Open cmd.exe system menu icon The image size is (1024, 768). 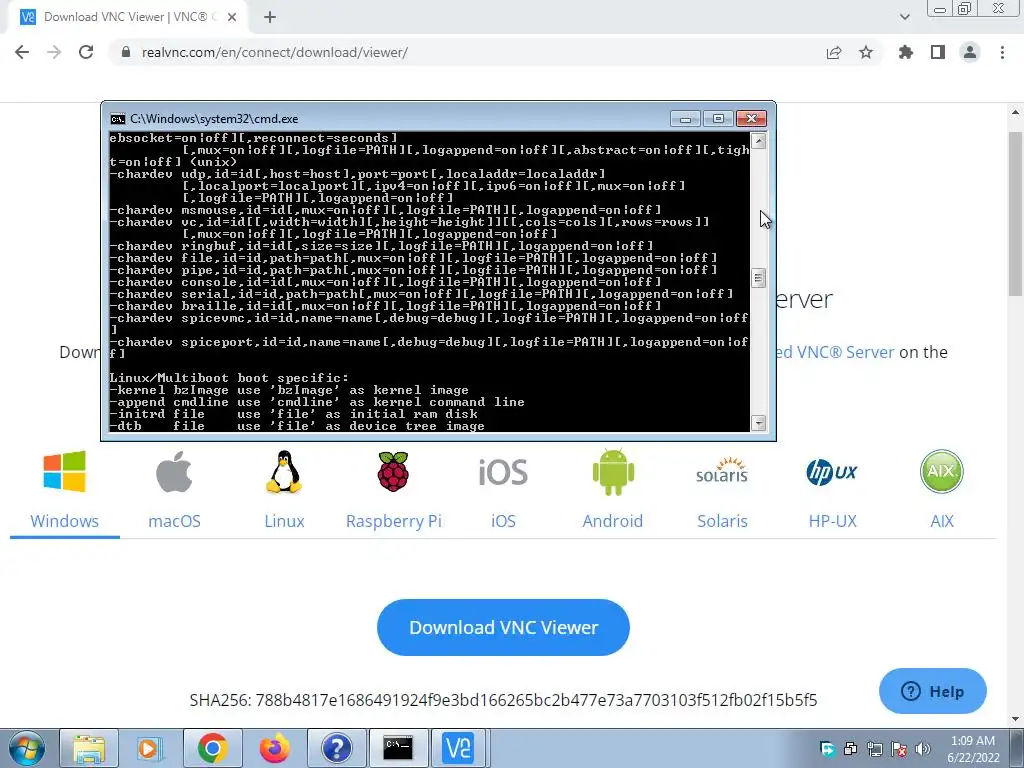pos(118,119)
